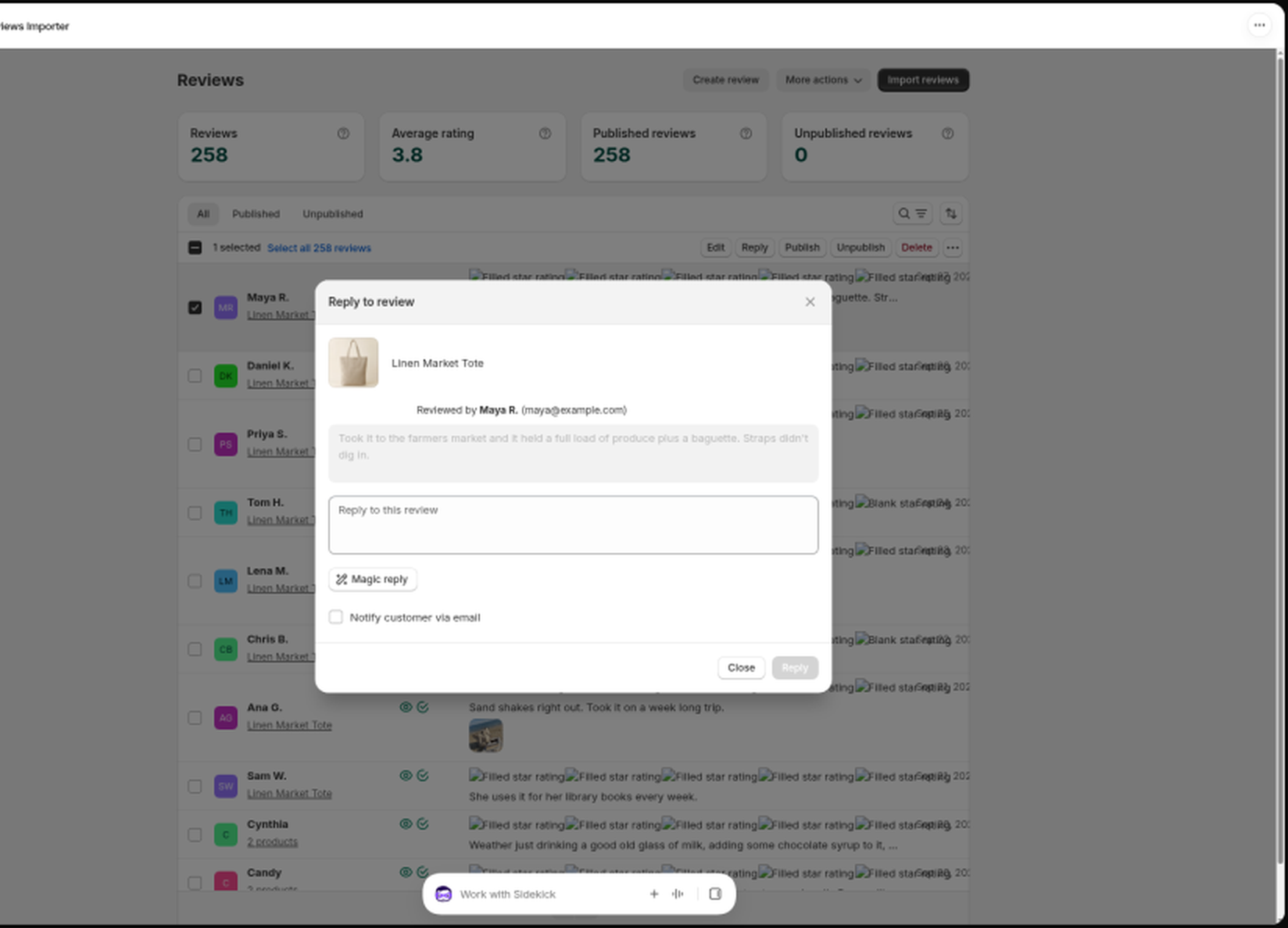Switch to the All tab
Image resolution: width=1288 pixels, height=928 pixels.
(203, 214)
